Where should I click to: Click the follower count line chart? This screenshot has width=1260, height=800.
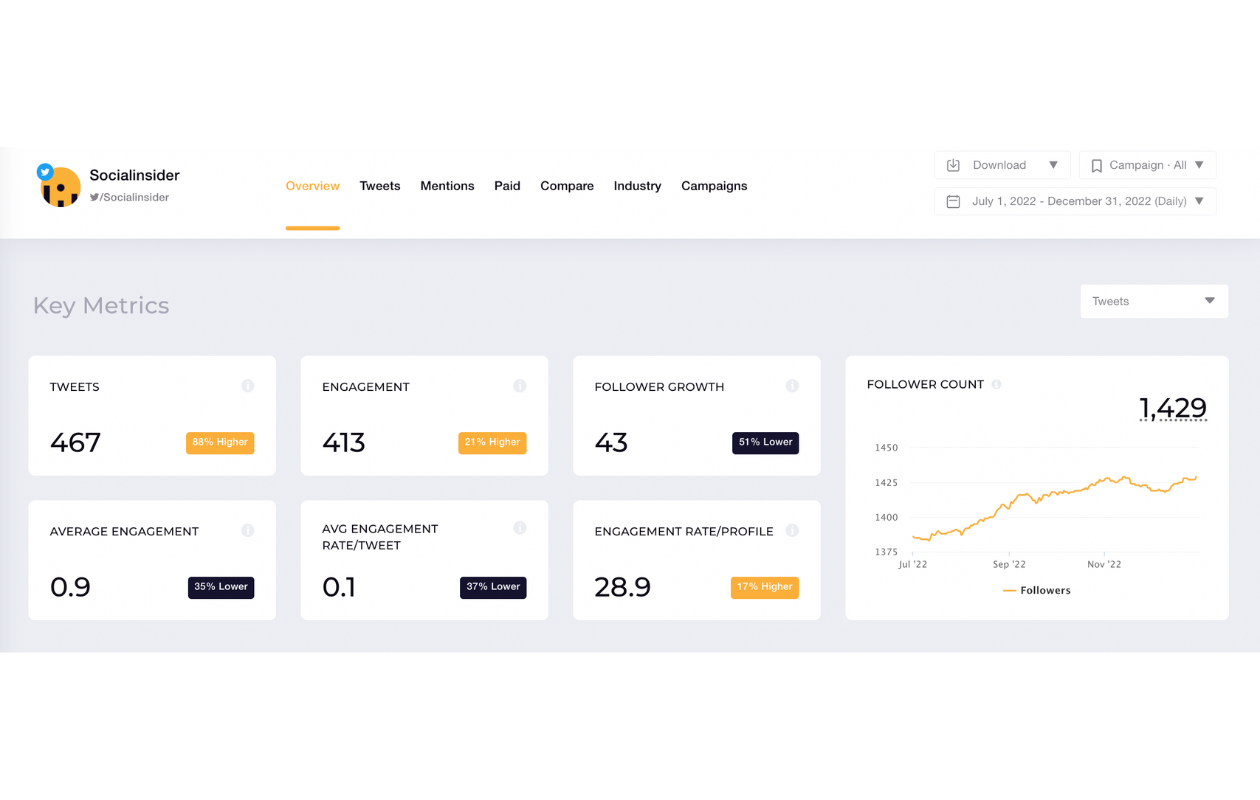[x=1054, y=508]
